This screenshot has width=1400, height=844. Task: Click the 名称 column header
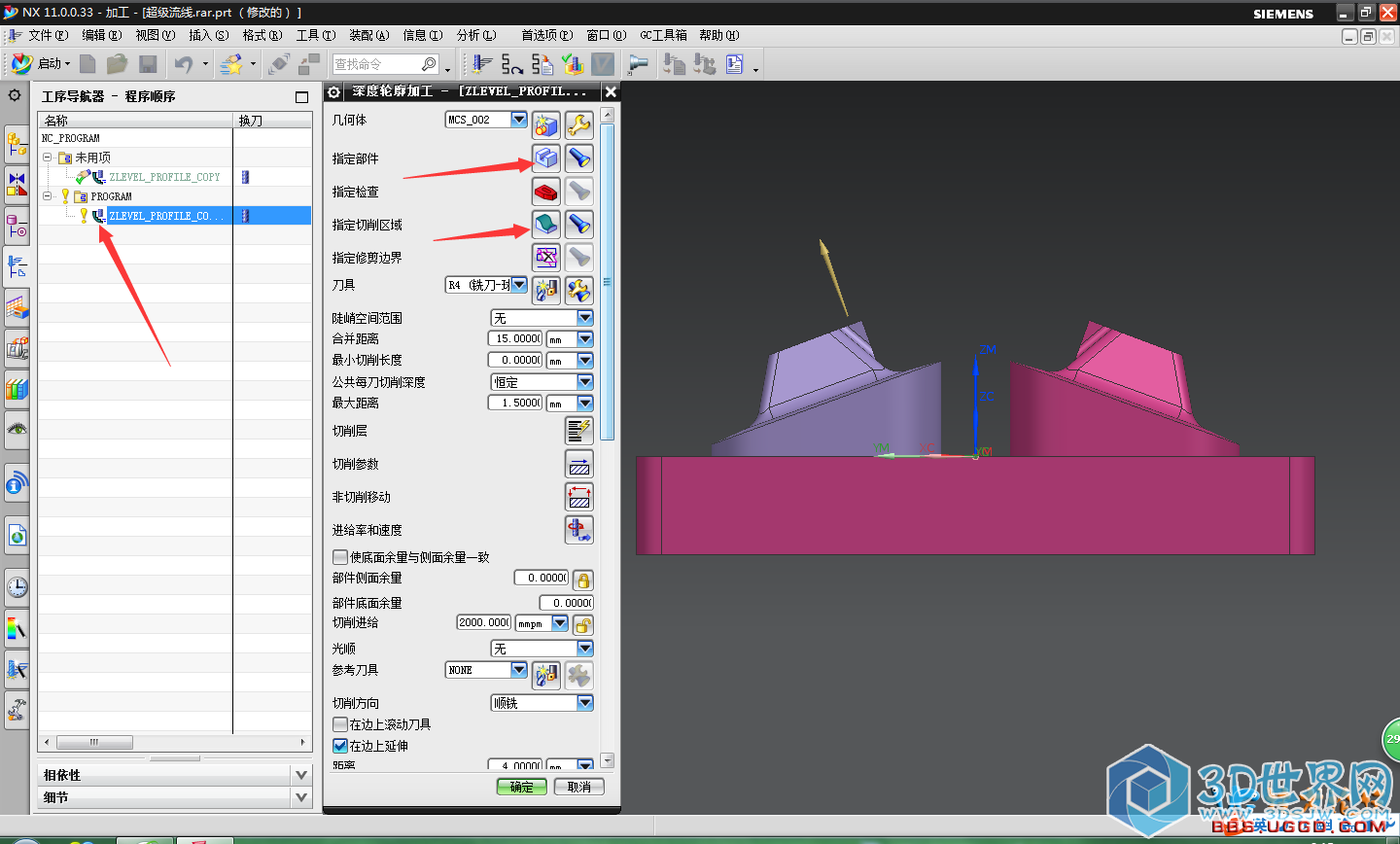point(135,121)
